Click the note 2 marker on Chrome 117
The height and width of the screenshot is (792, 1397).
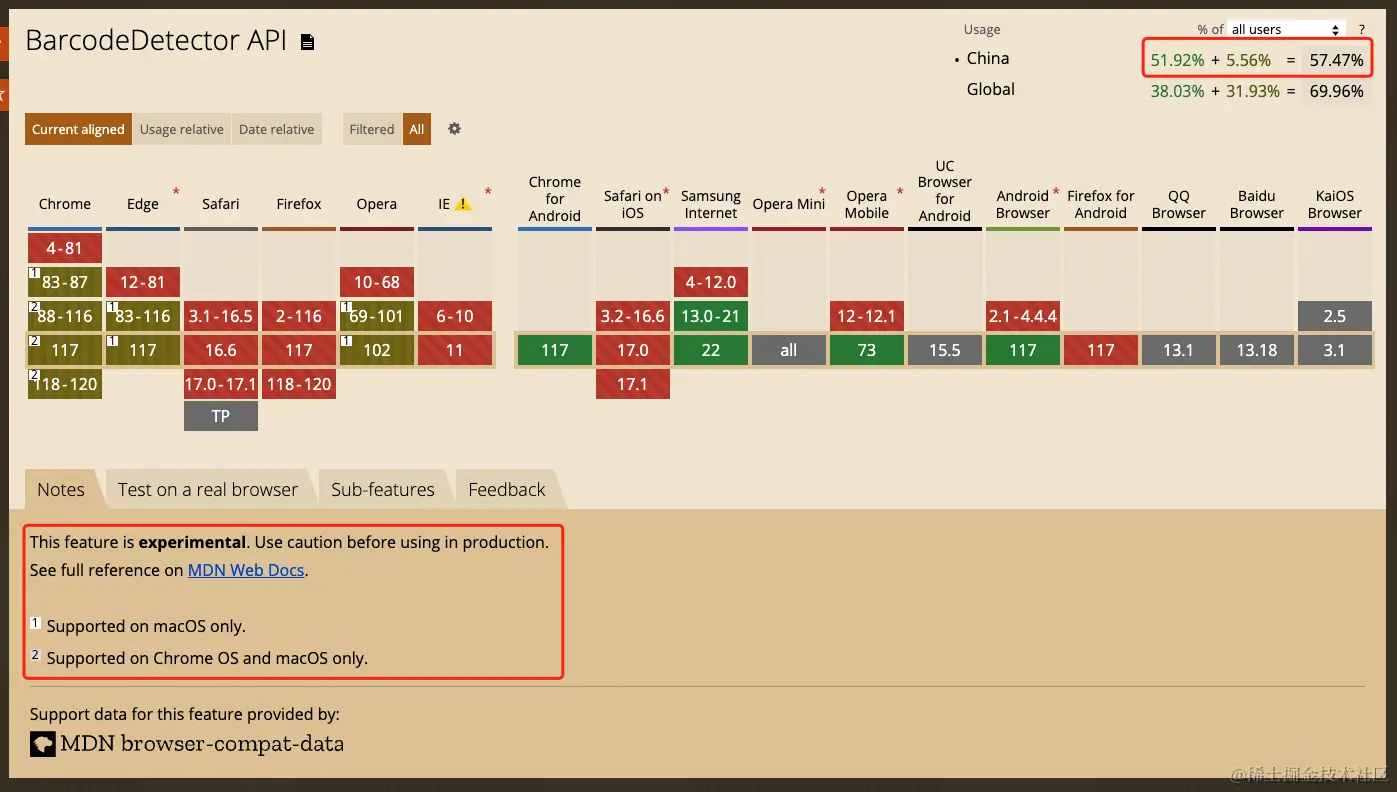(x=34, y=341)
